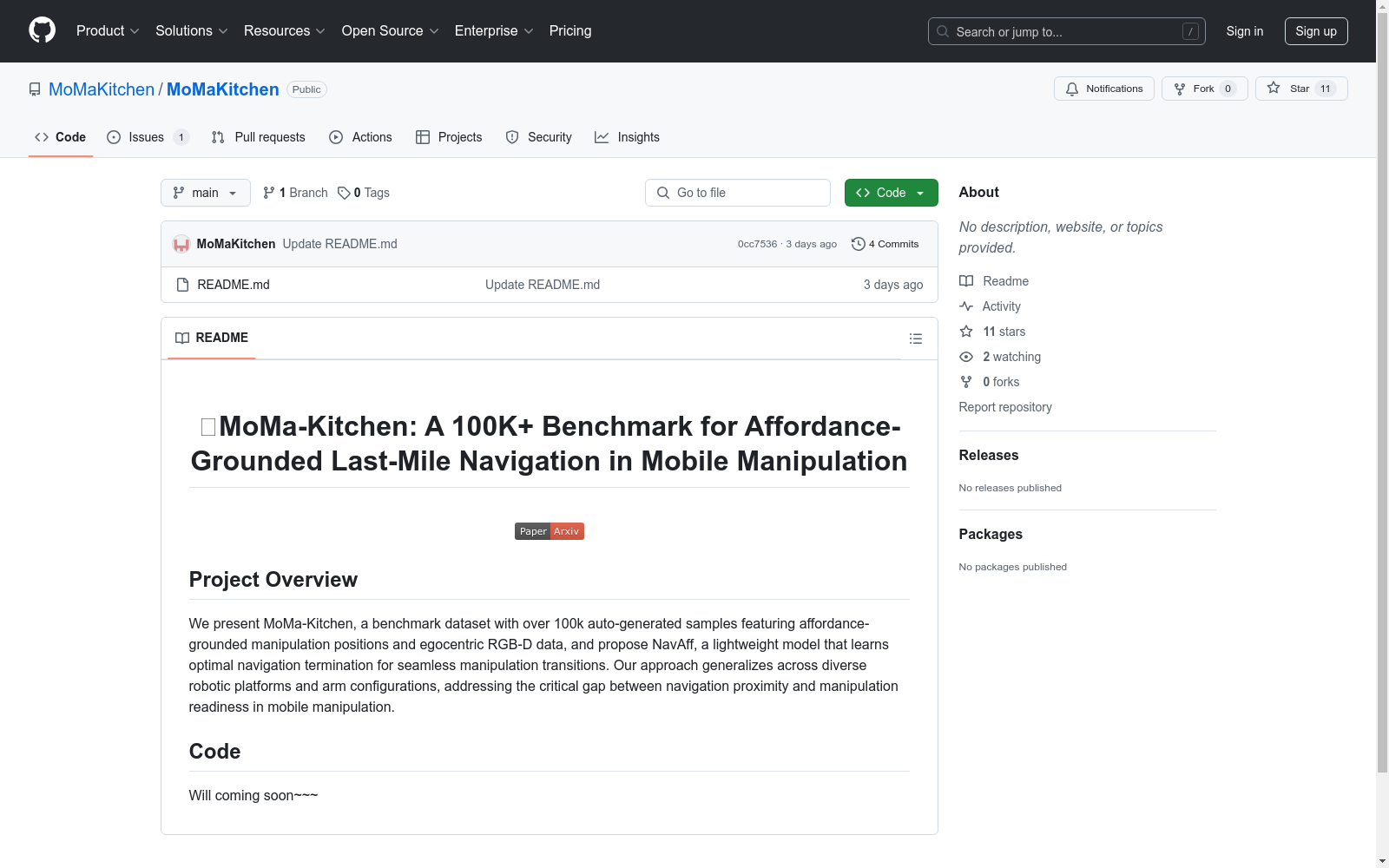View the 1 Branch link

pos(295,193)
